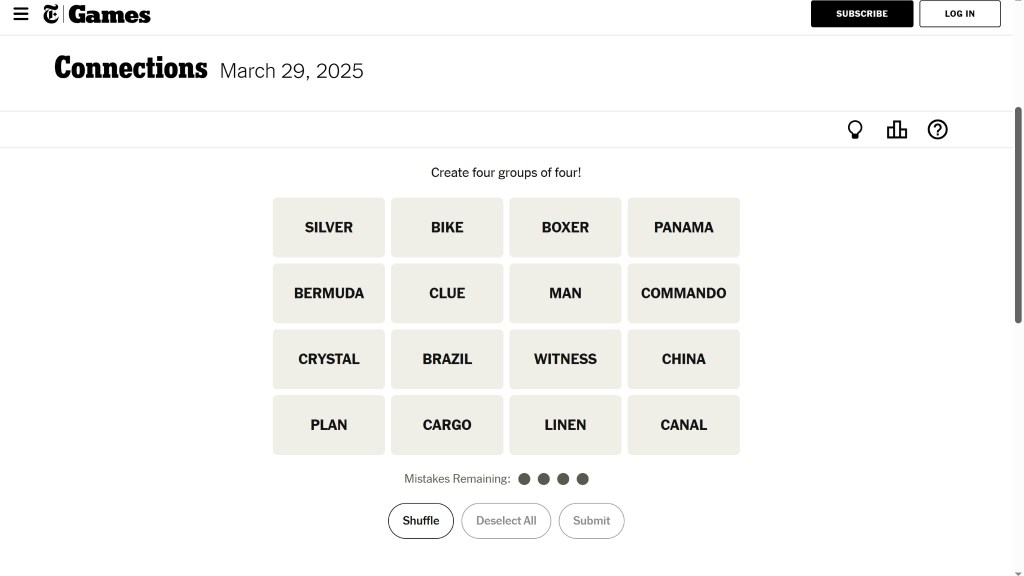
Task: View stats bar chart icon
Action: click(x=897, y=130)
